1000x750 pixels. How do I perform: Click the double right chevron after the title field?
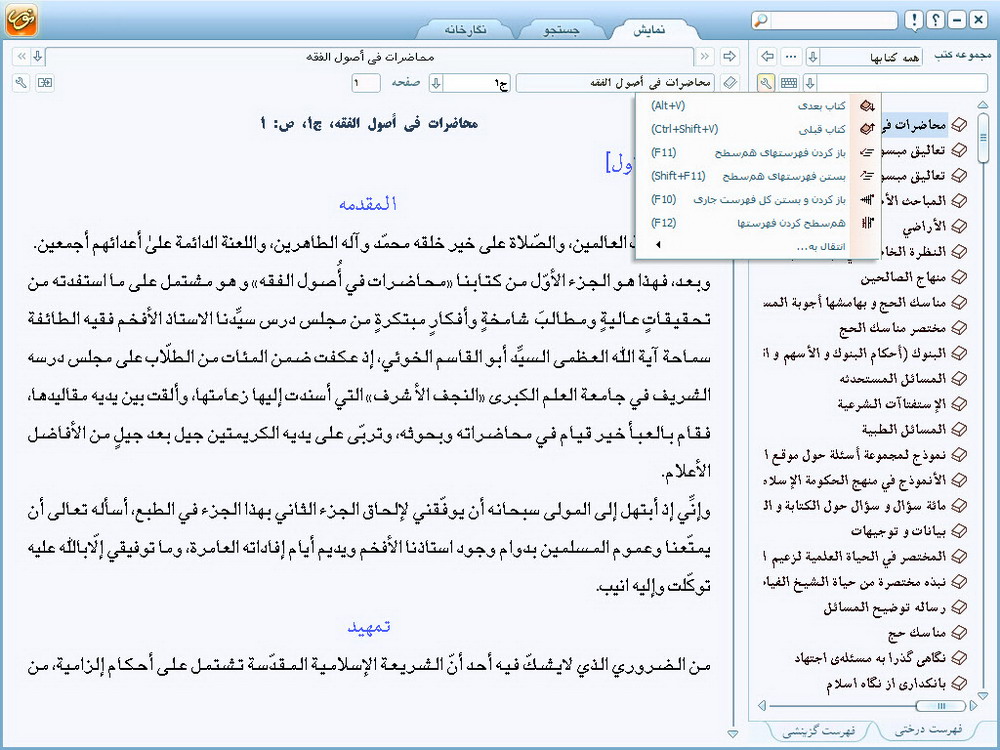coord(705,57)
